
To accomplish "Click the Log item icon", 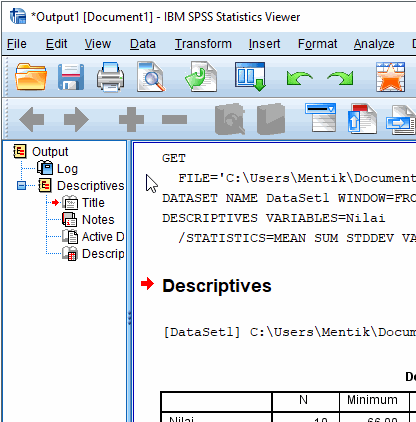I will (45, 168).
